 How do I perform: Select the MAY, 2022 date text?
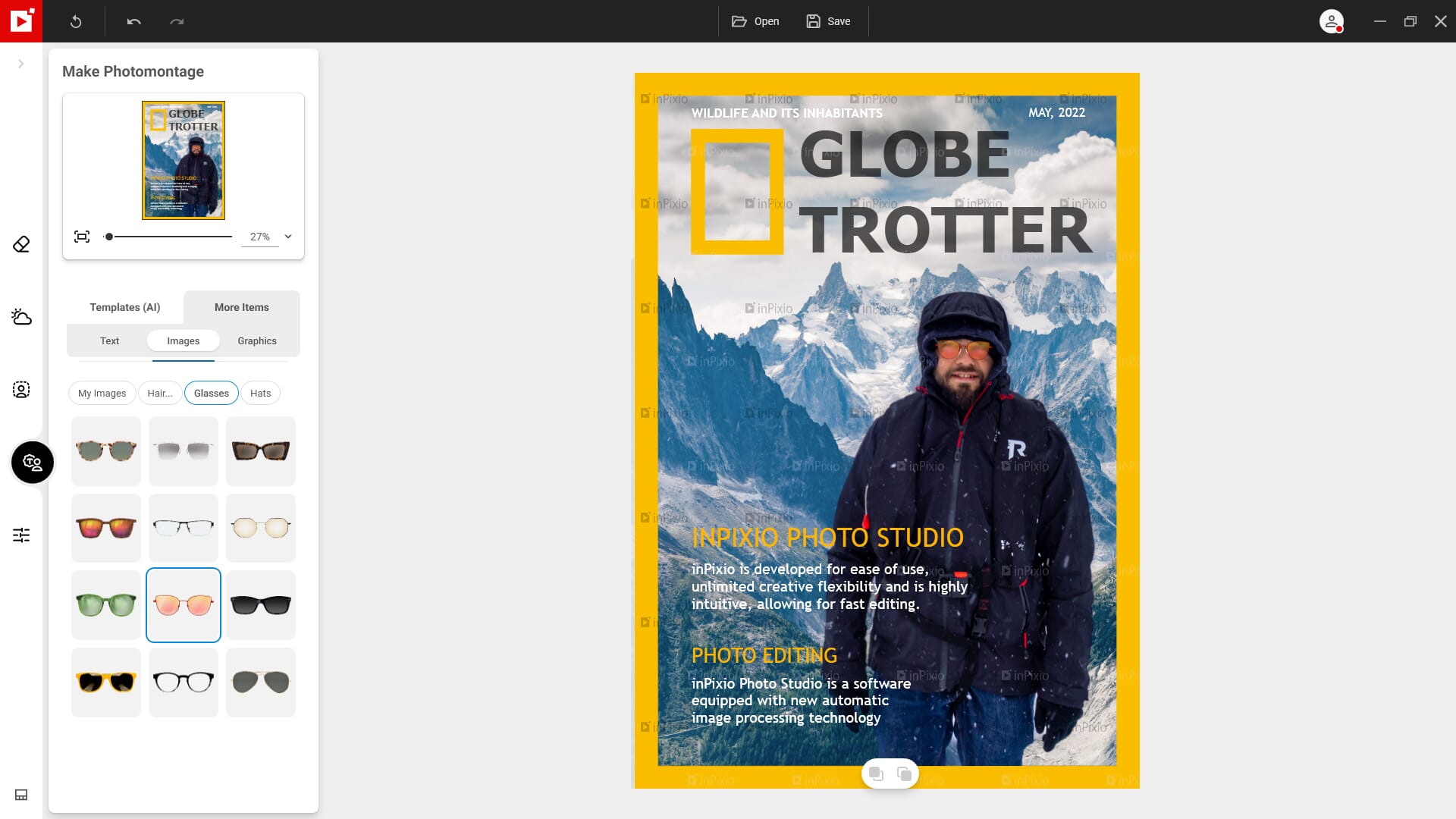[1056, 112]
